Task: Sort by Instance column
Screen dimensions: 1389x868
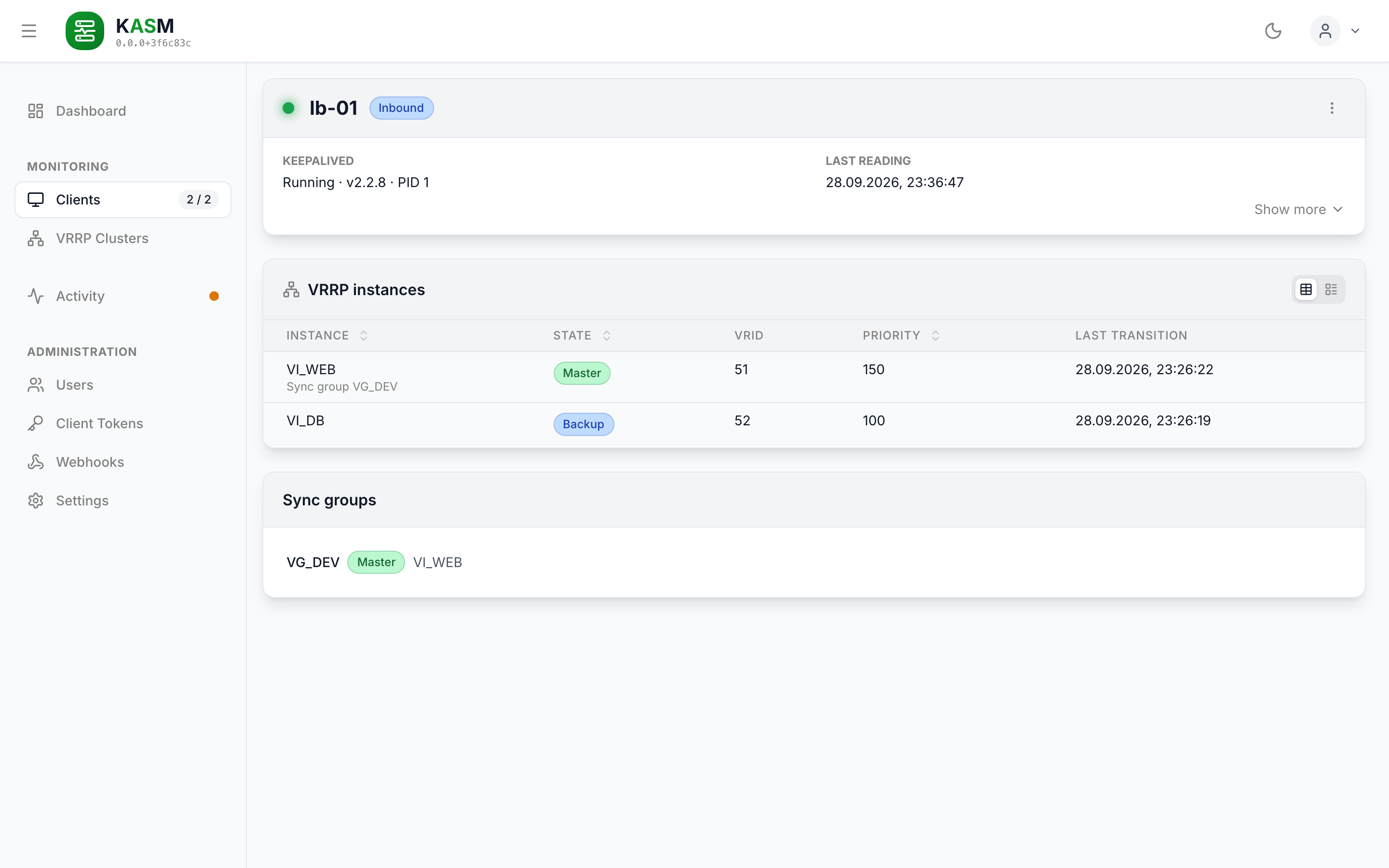Action: click(327, 336)
